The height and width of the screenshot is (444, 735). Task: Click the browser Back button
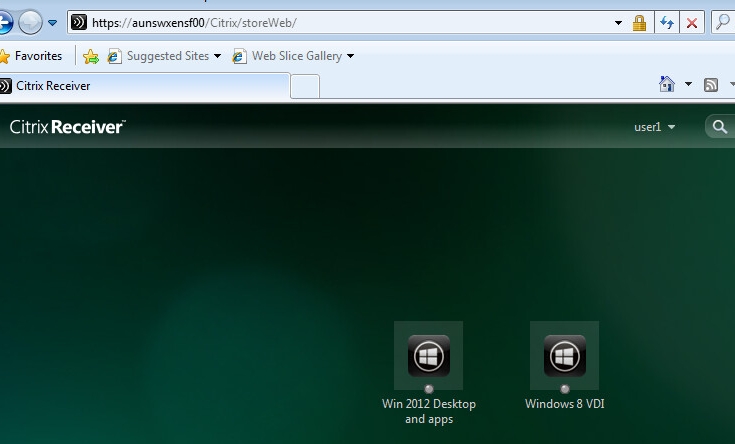pyautogui.click(x=5, y=22)
